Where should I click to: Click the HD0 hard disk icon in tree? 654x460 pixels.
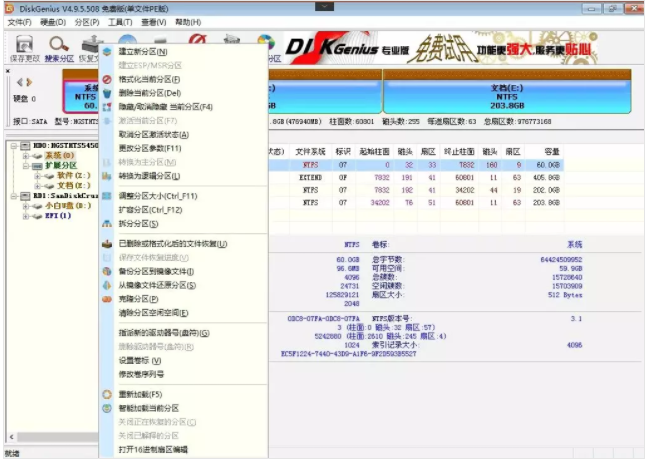(25, 146)
